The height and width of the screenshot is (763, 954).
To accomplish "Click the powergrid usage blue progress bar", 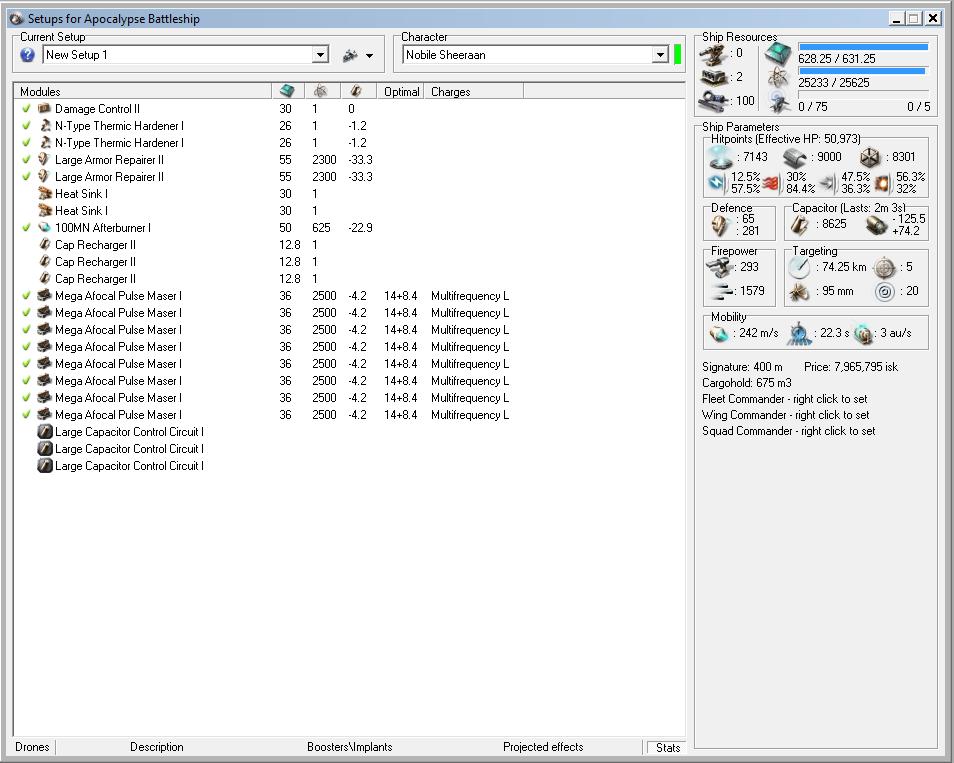I will coord(862,71).
